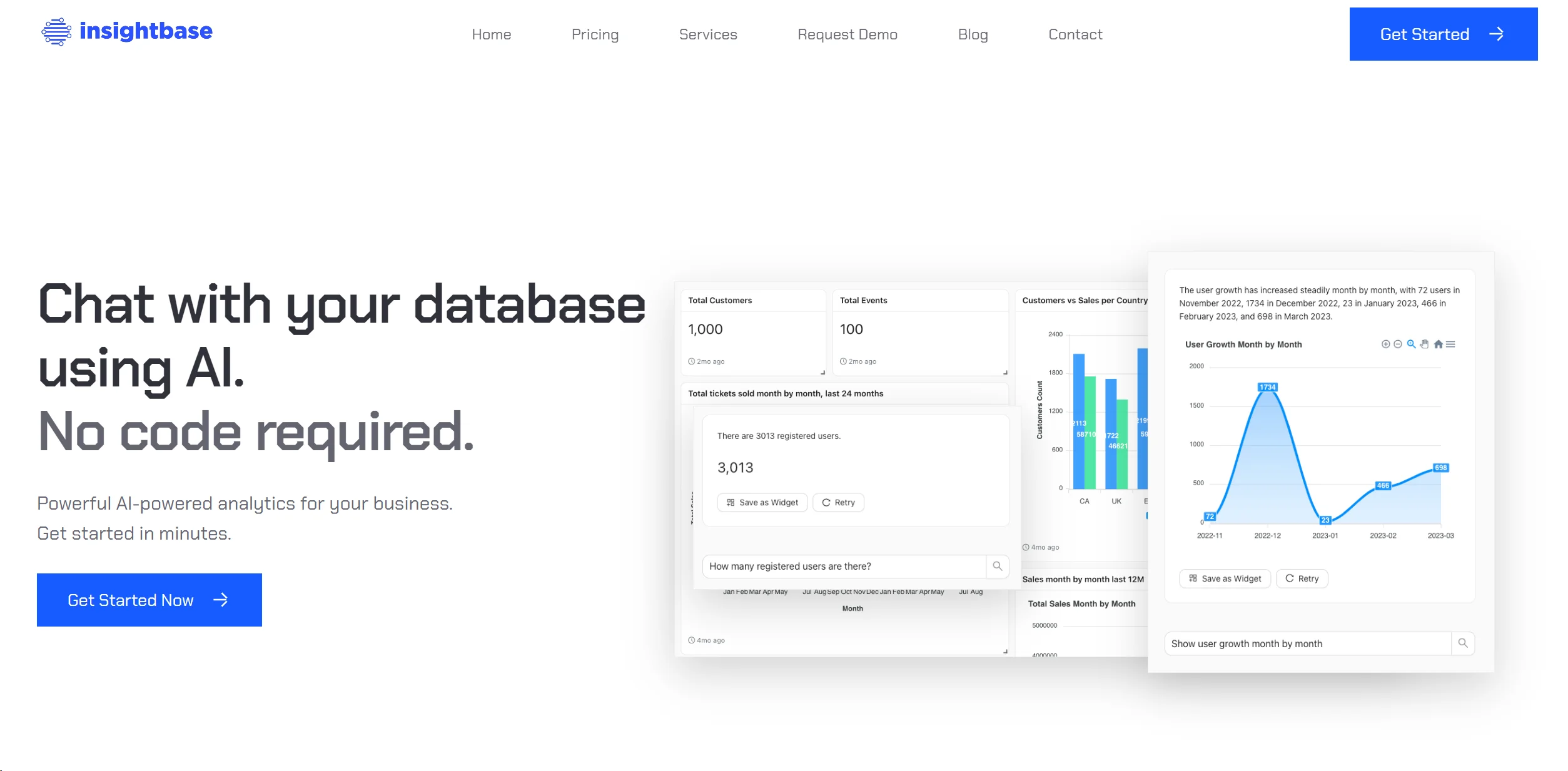Click the Get Started button top right
The width and height of the screenshot is (1568, 771).
(1442, 34)
